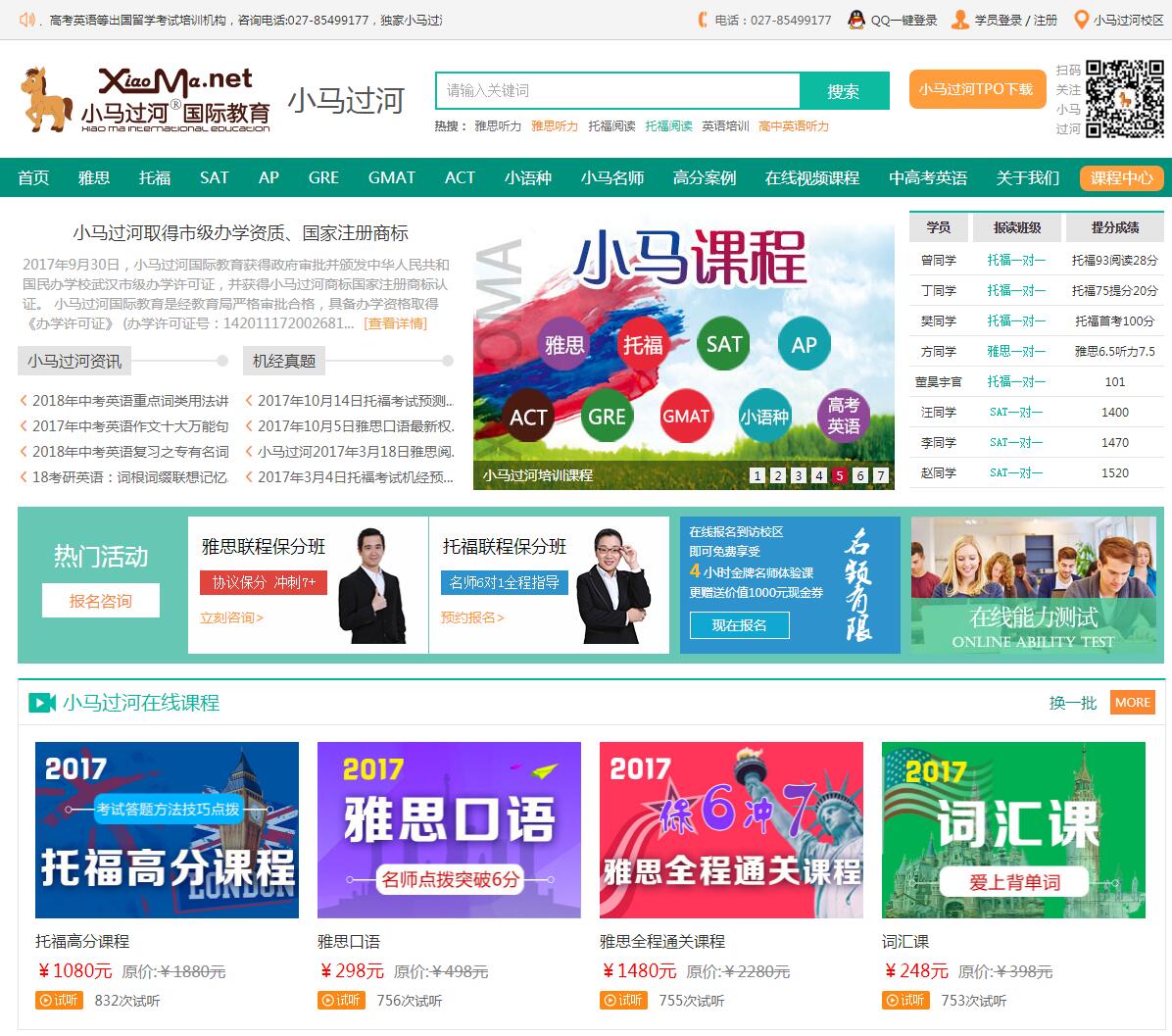
Task: Open the 在线视频课程 nav item
Action: click(811, 178)
